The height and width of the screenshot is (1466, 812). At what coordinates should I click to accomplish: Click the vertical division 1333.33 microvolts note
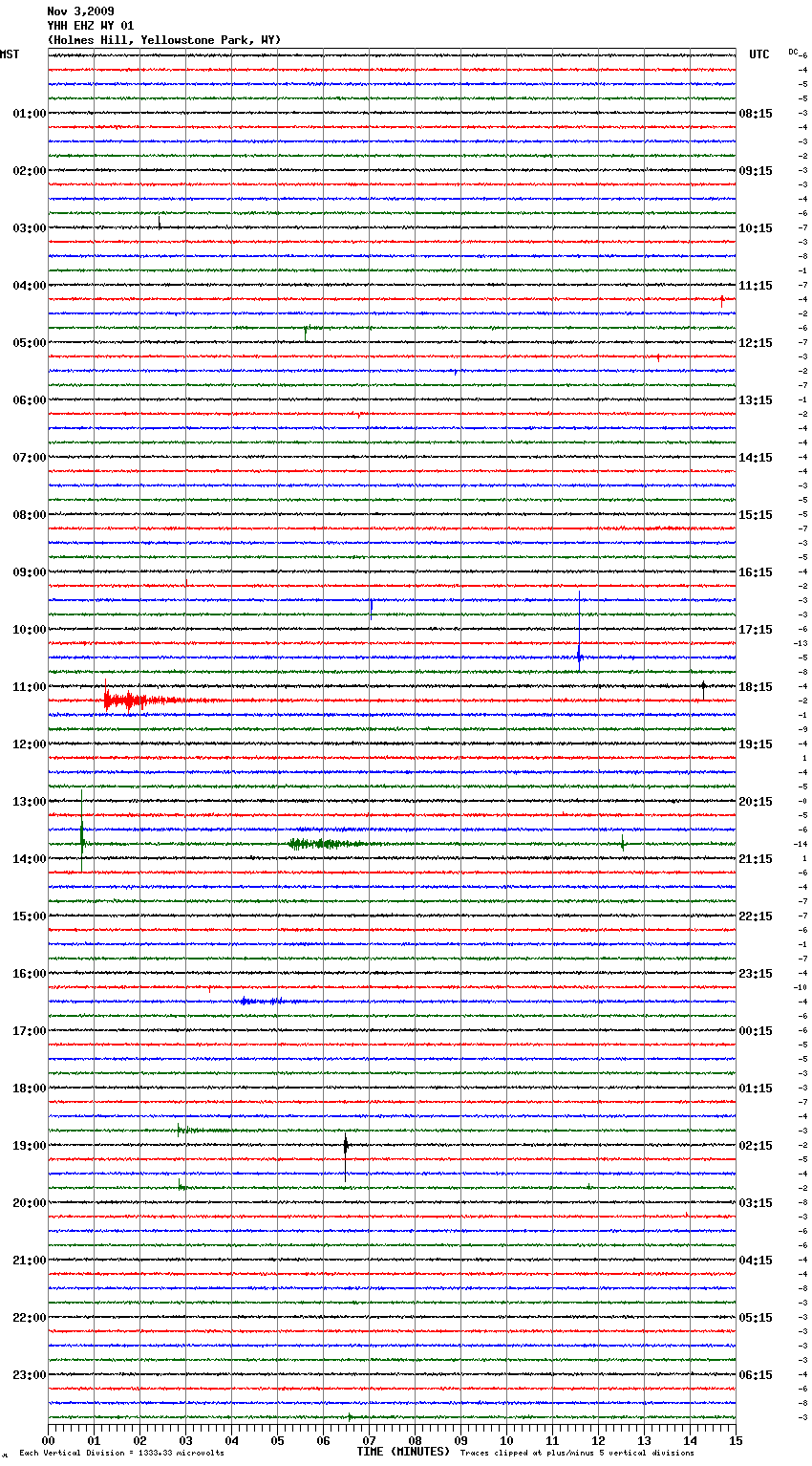click(121, 1454)
